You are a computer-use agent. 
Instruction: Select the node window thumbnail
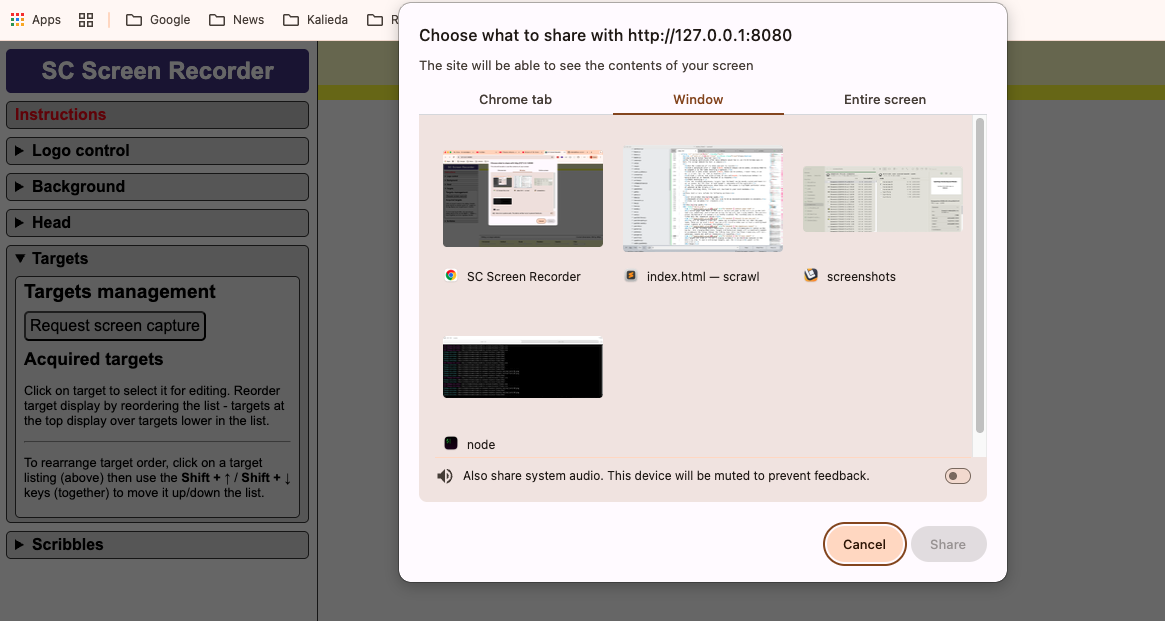(x=522, y=367)
